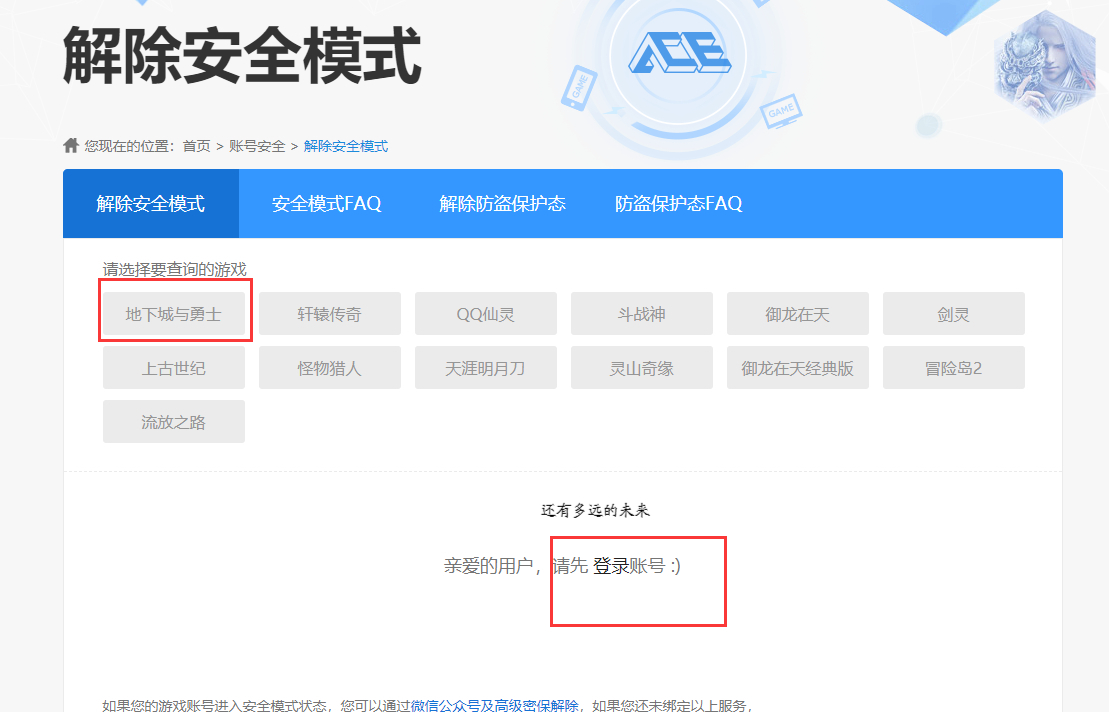This screenshot has height=712, width=1109.
Task: Select the QQ仙灵 game
Action: (486, 313)
